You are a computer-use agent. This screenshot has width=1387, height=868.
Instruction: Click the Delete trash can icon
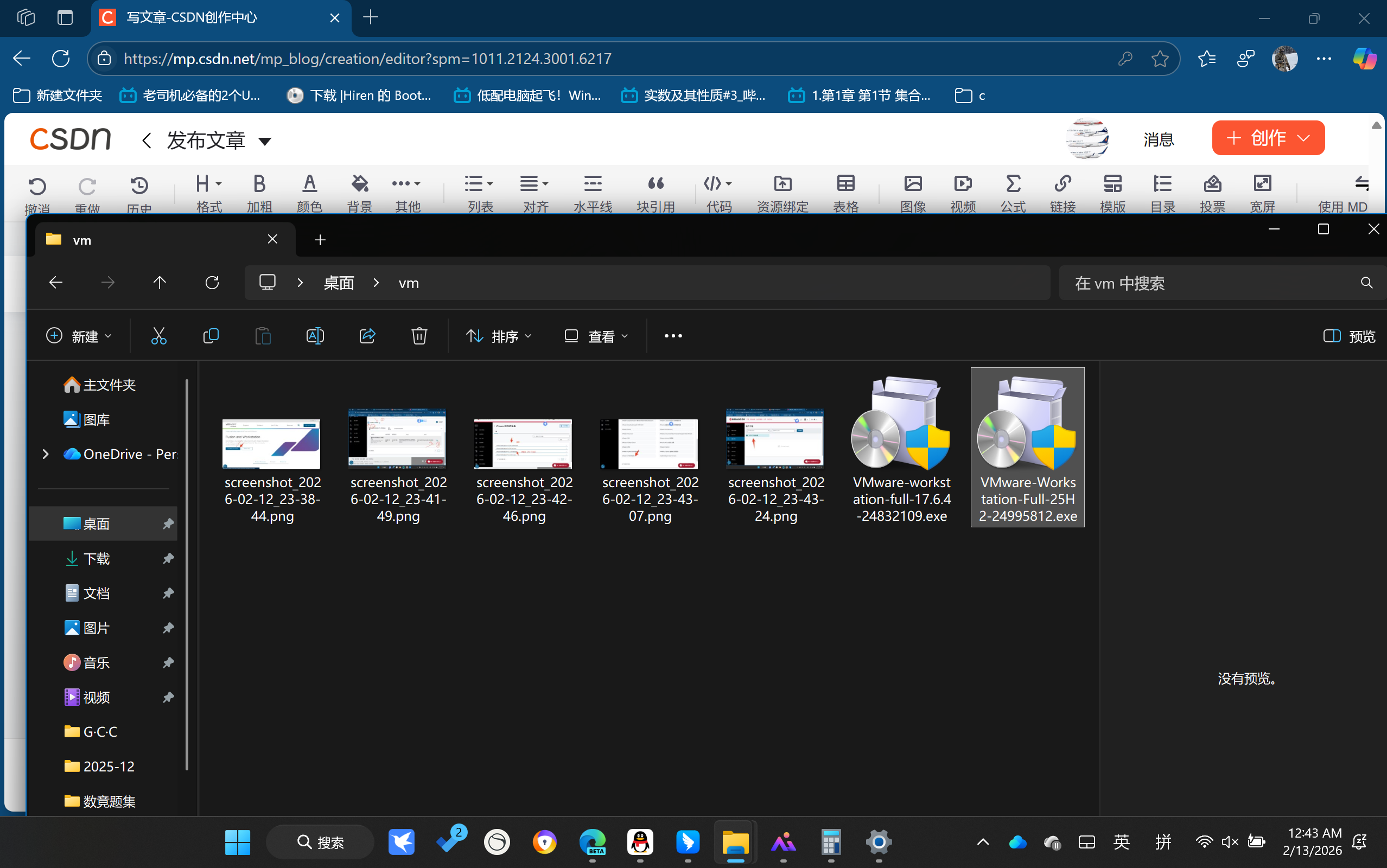(x=419, y=336)
